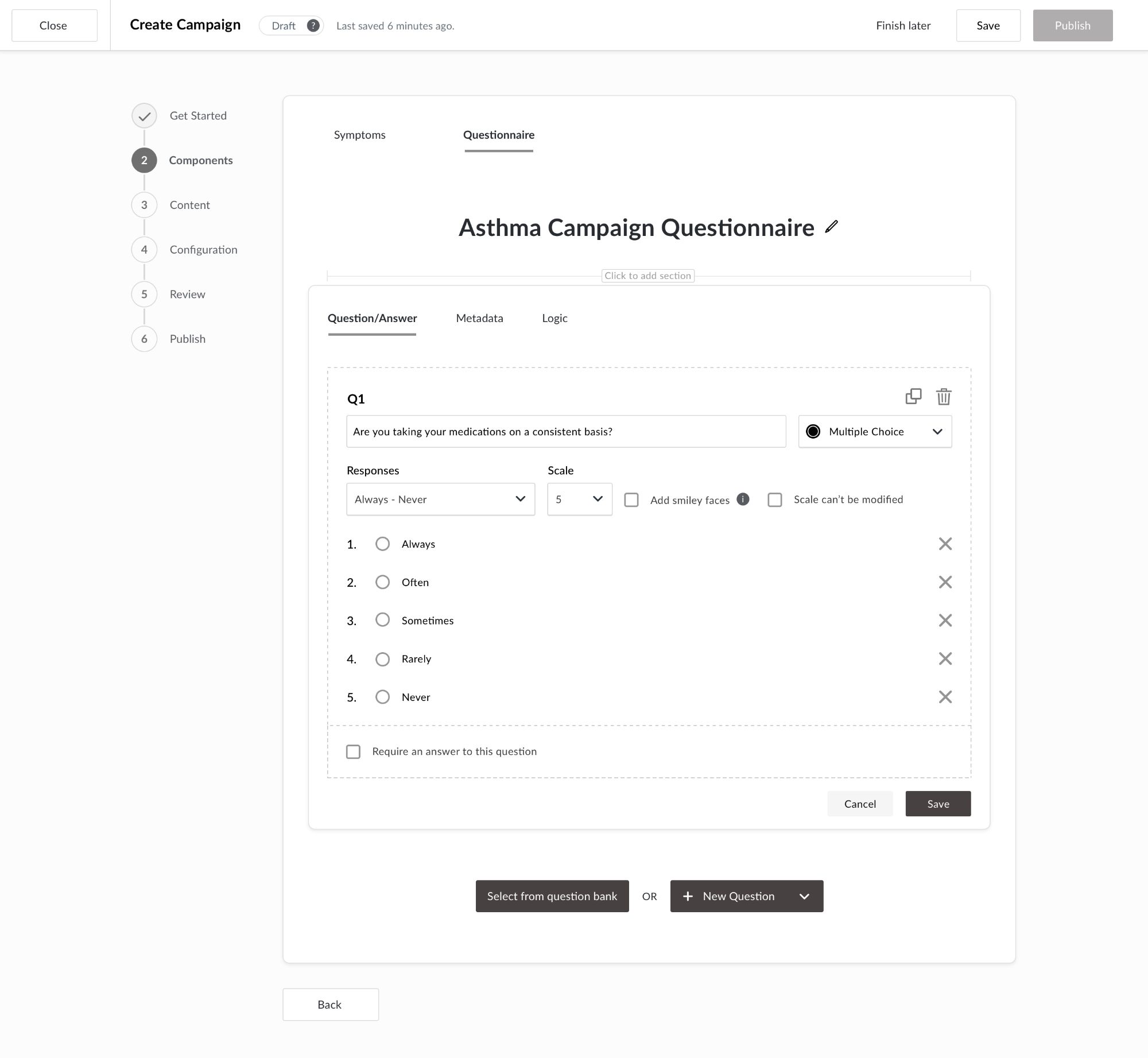Delete question Q1 using the trash icon
1148x1058 pixels.
(x=944, y=397)
